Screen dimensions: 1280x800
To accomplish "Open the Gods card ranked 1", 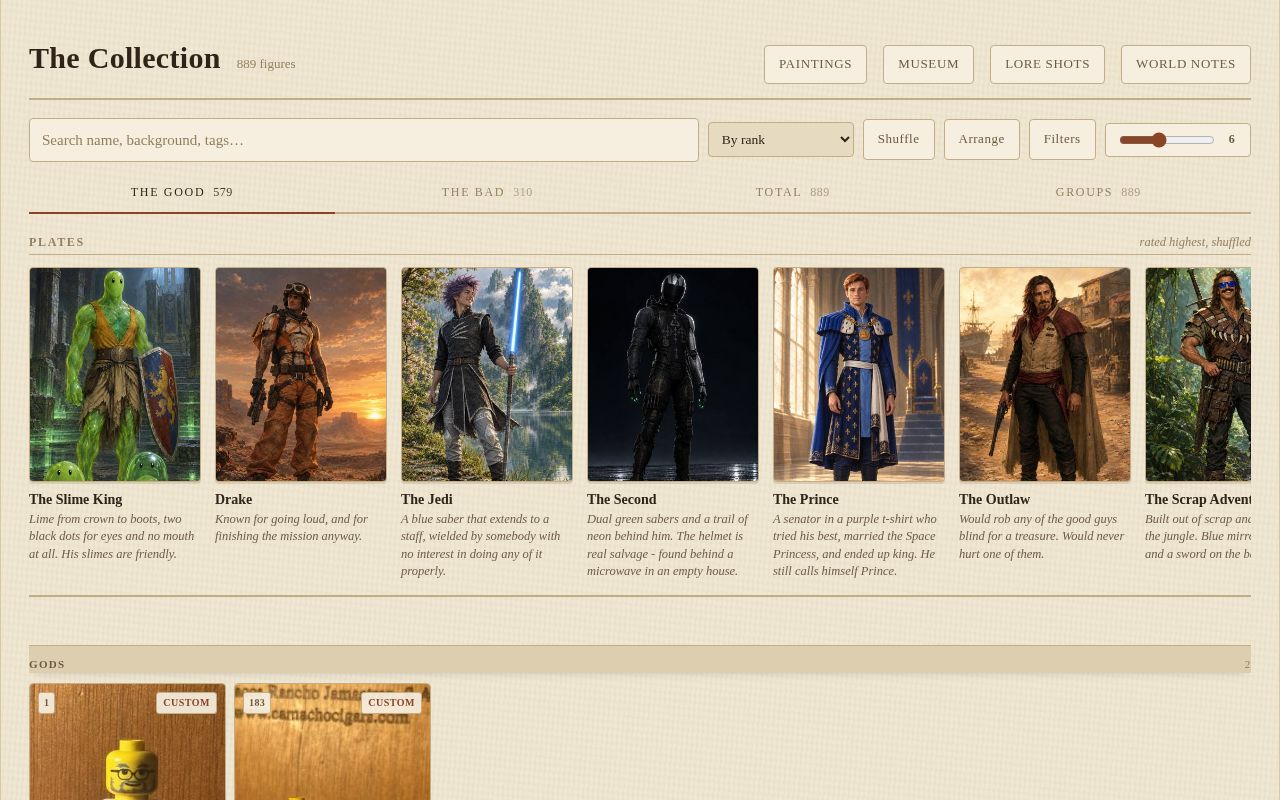I will 127,742.
